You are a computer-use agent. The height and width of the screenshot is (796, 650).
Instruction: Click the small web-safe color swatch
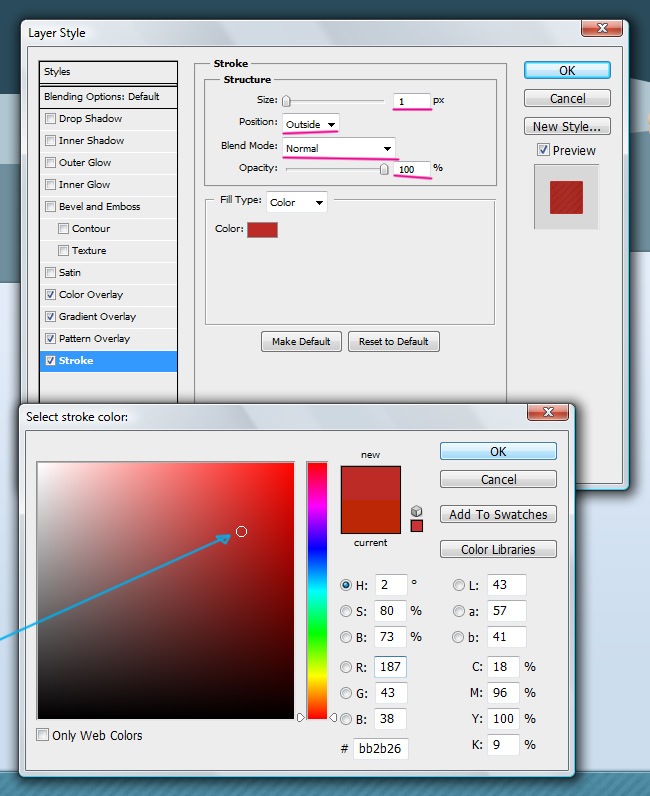coord(417,526)
